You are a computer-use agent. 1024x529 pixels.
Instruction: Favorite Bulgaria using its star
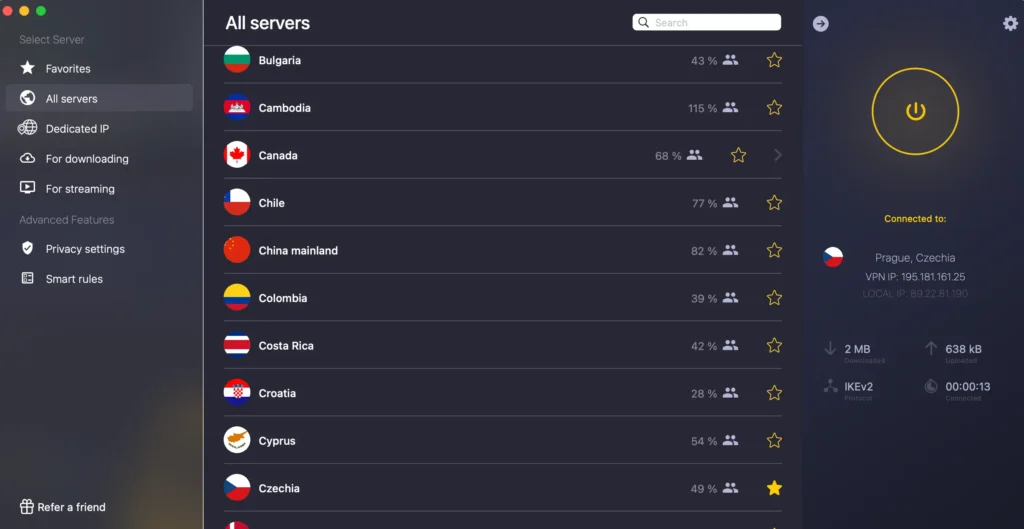(x=774, y=60)
